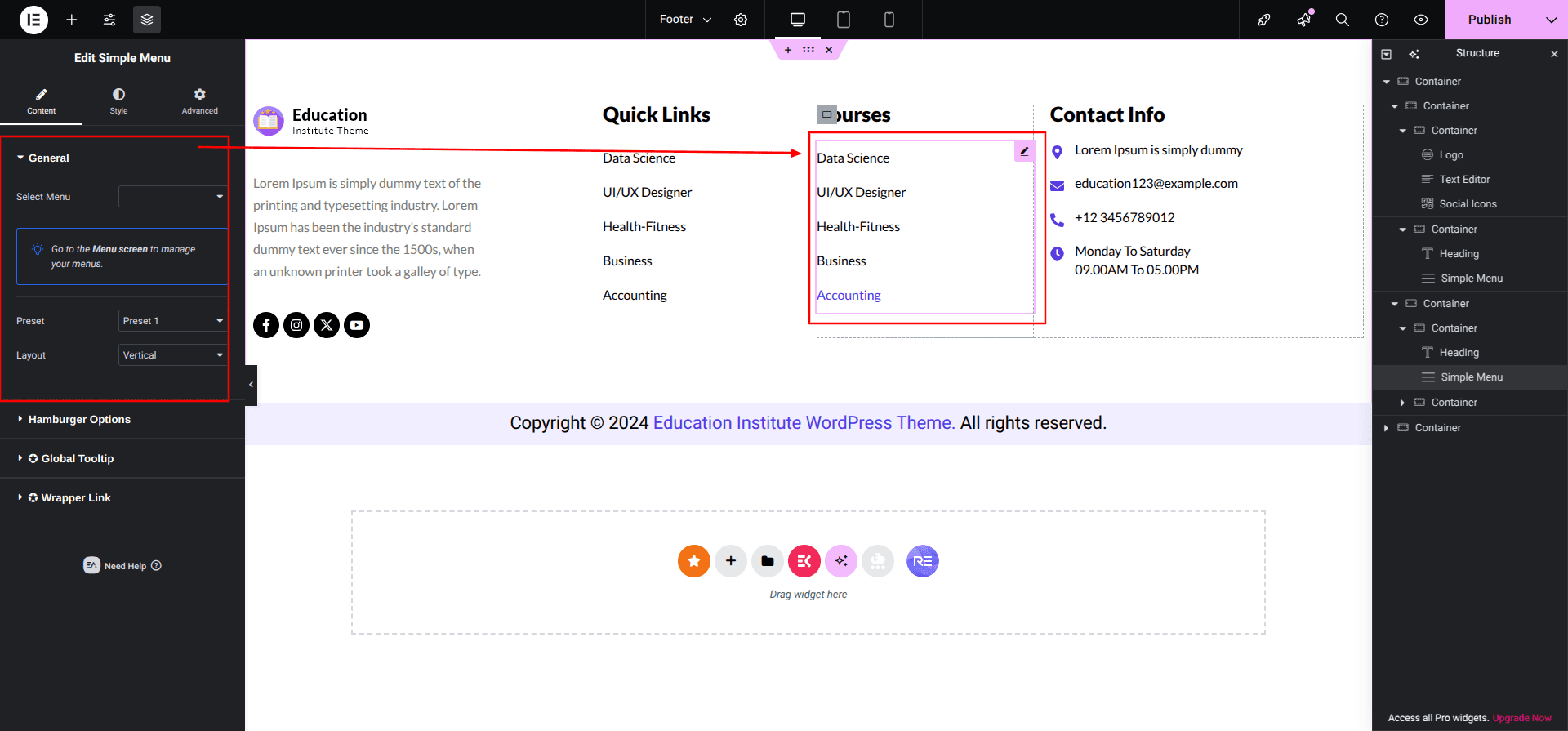The width and height of the screenshot is (1568, 731).
Task: Collapse the topmost Container in Structure
Action: [1386, 82]
